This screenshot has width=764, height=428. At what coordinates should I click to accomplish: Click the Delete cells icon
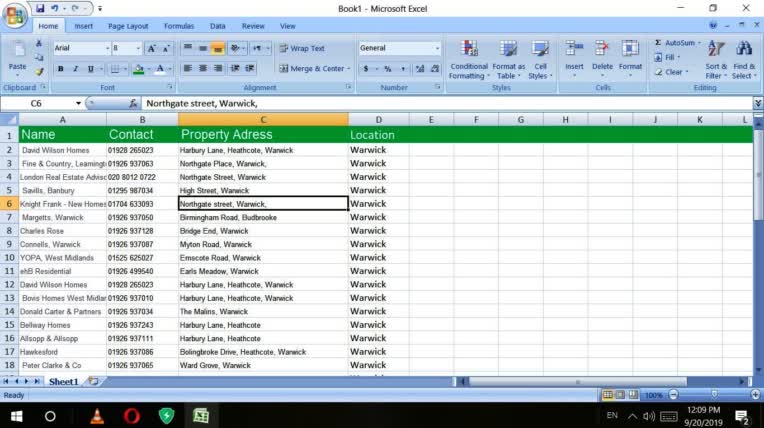point(602,49)
